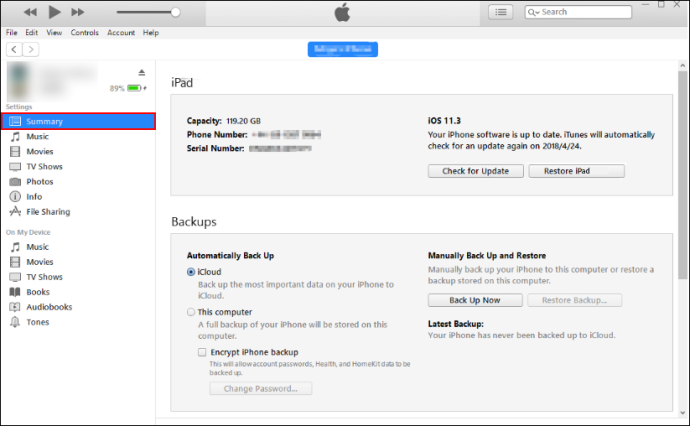Click the Capacity value 119.20 GB
The height and width of the screenshot is (426, 690).
pyautogui.click(x=243, y=121)
